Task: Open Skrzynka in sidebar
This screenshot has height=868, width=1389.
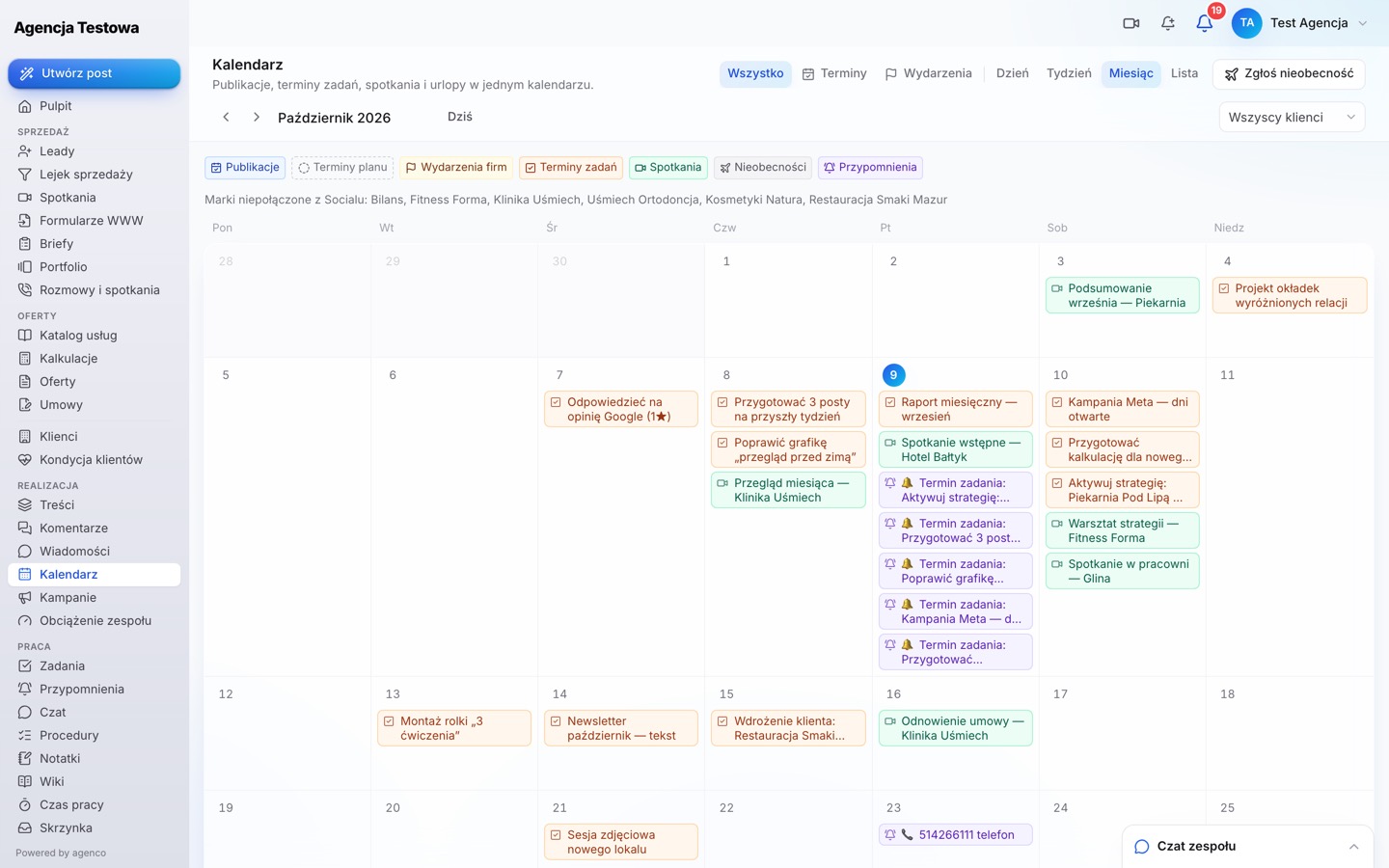Action: [94, 828]
